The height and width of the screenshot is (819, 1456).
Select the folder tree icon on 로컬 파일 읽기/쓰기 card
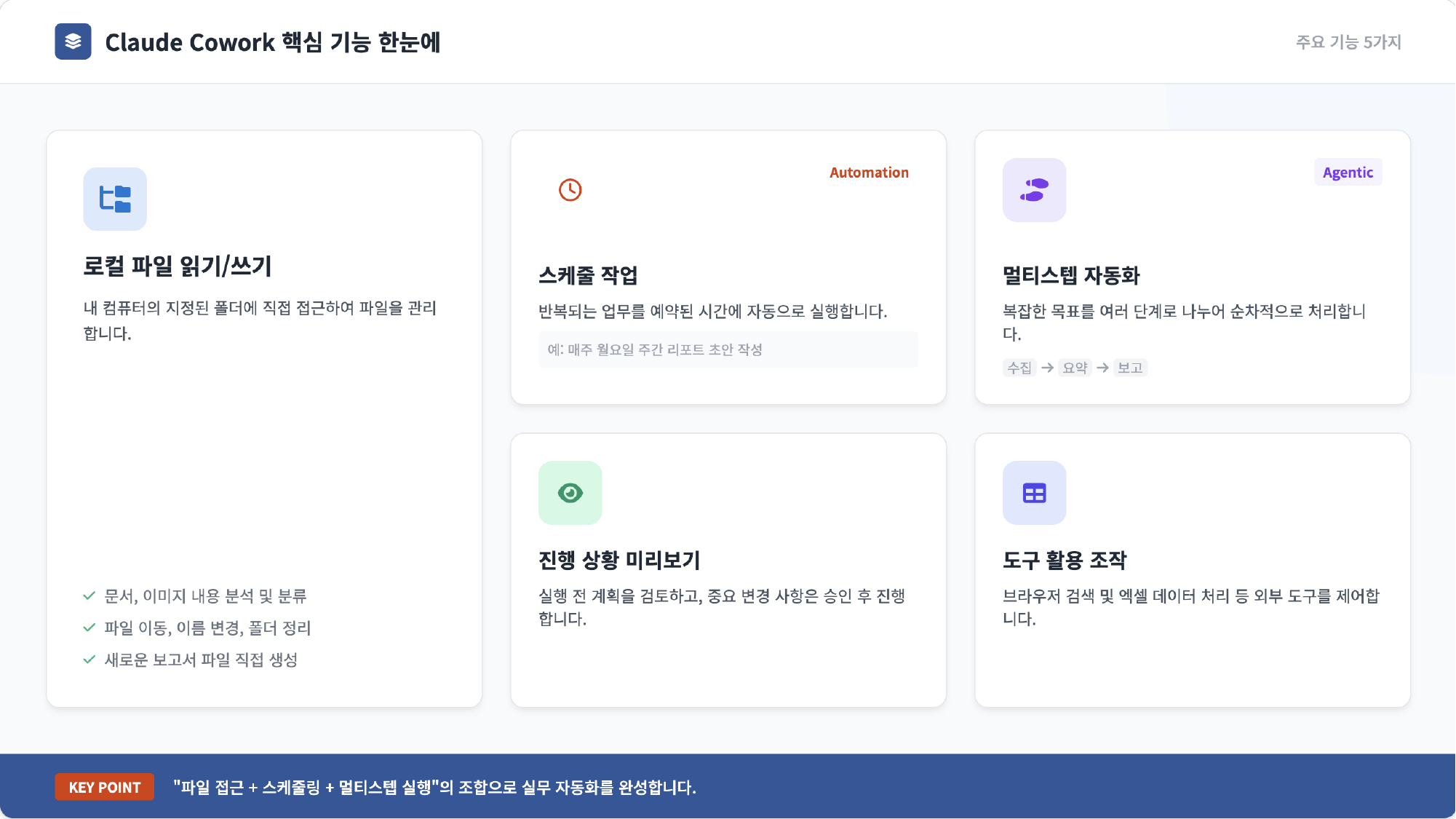tap(115, 199)
